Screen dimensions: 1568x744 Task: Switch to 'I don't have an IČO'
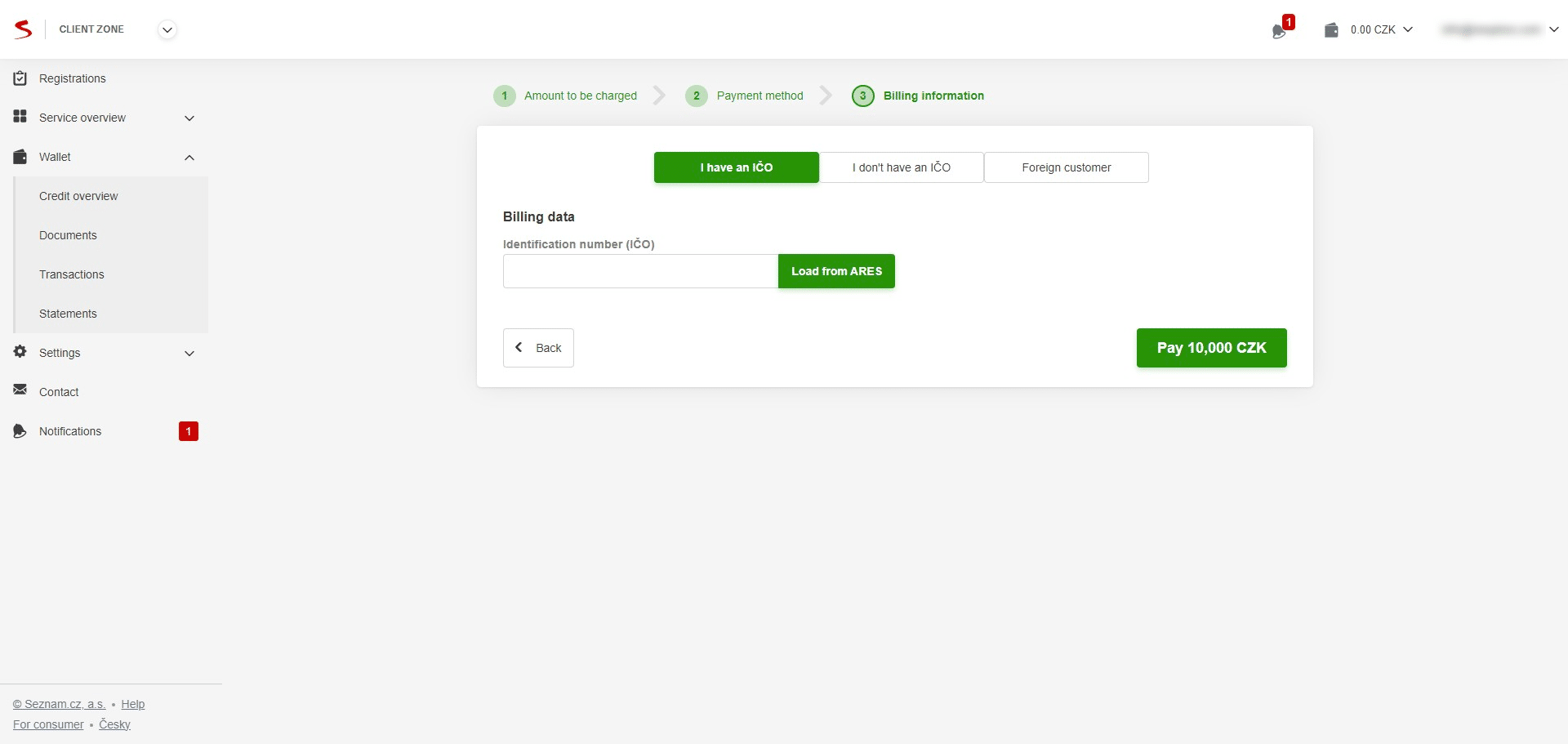902,167
